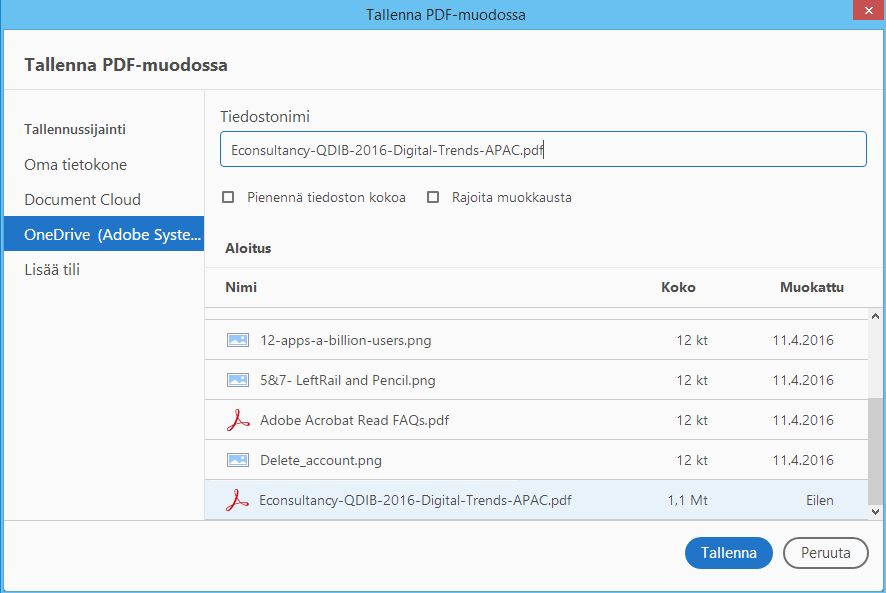Sort files by the Koko column header
Screen dimensions: 886x593
(678, 287)
